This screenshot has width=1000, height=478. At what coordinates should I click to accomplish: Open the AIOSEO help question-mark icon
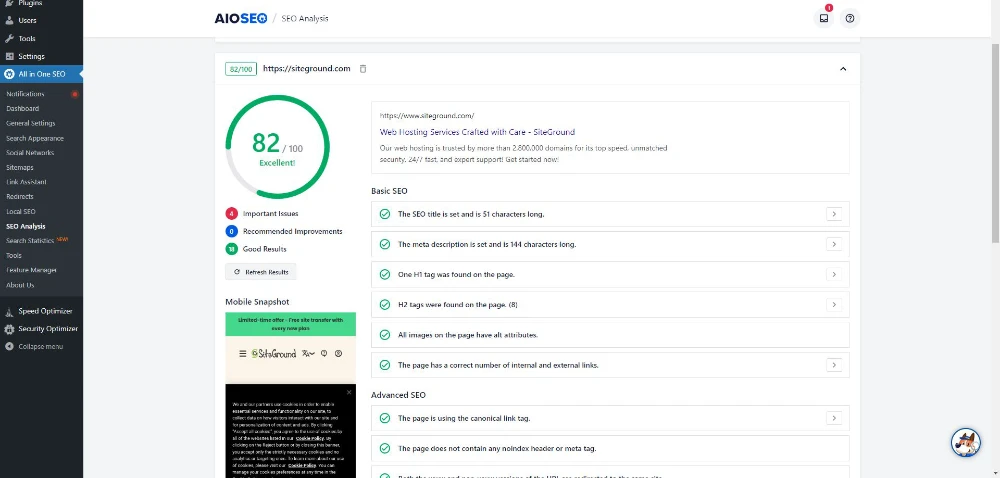849,18
